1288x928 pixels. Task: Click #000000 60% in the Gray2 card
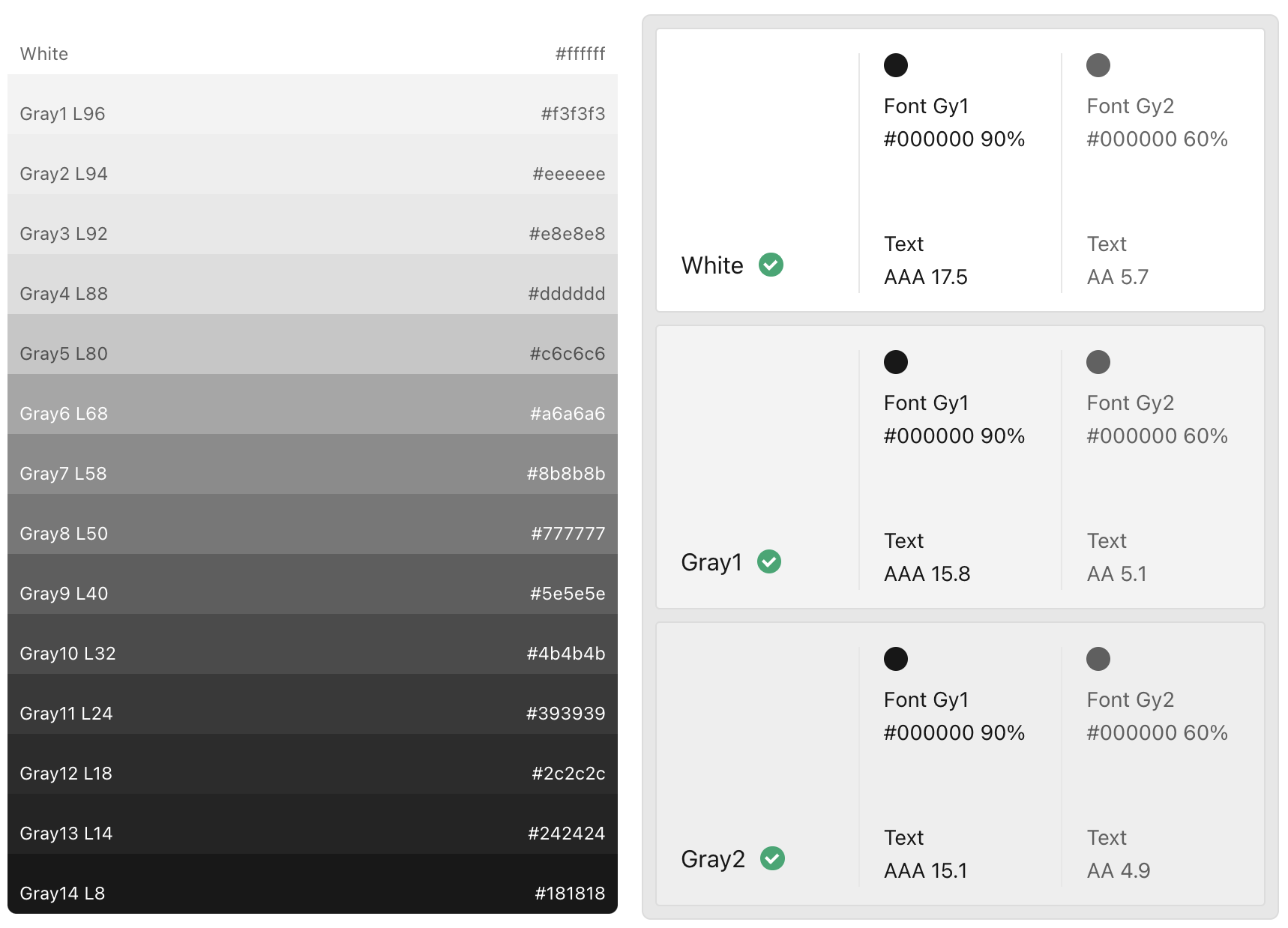[x=1158, y=733]
